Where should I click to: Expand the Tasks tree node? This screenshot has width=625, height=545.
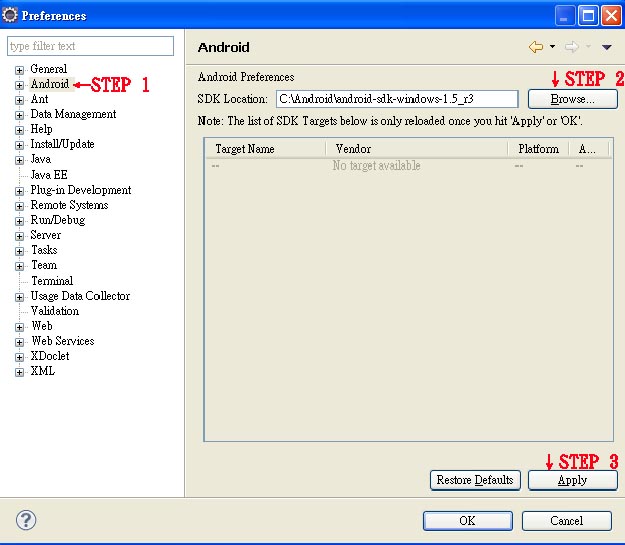point(19,251)
